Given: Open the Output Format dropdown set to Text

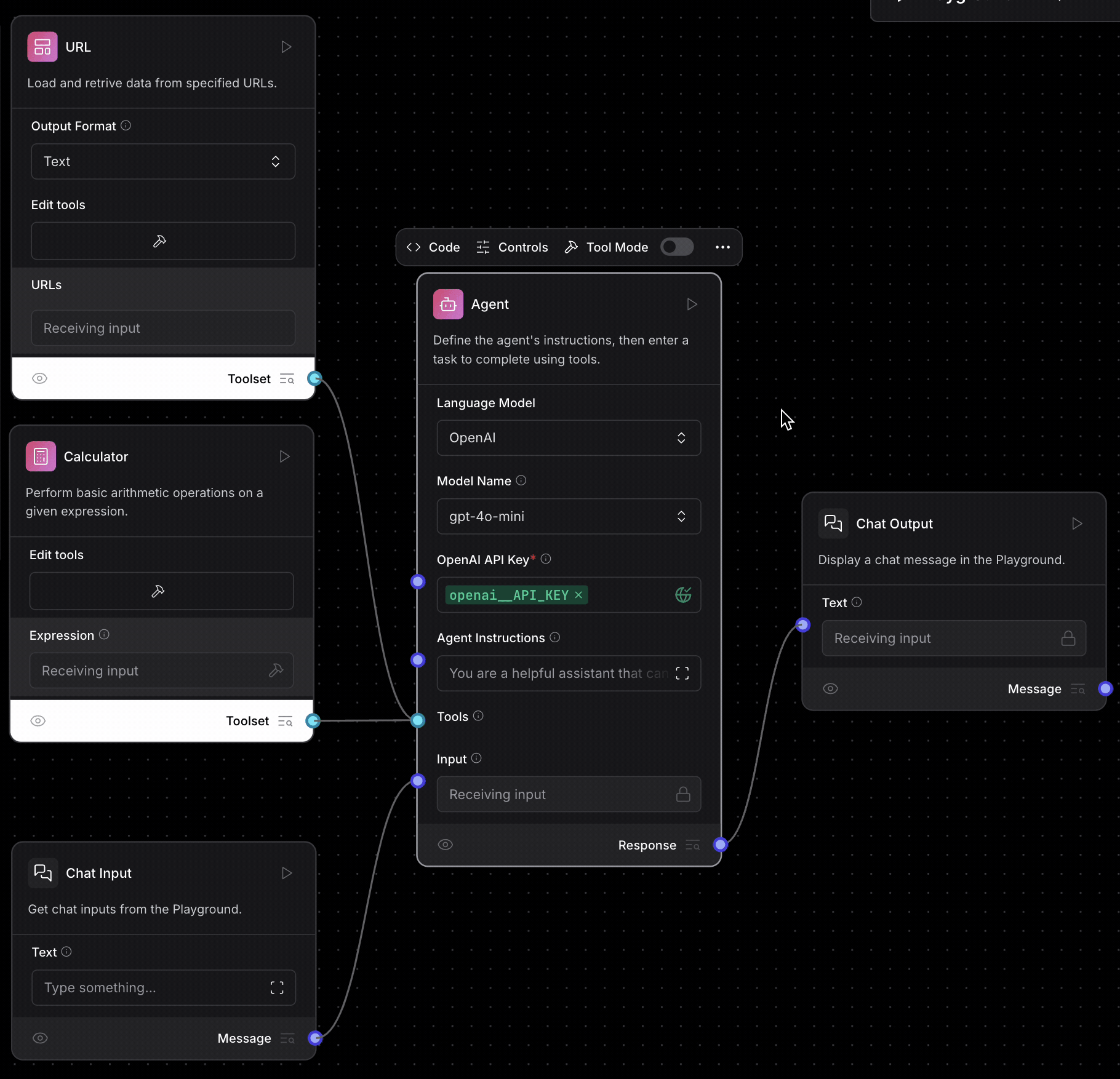Looking at the screenshot, I should (x=163, y=162).
